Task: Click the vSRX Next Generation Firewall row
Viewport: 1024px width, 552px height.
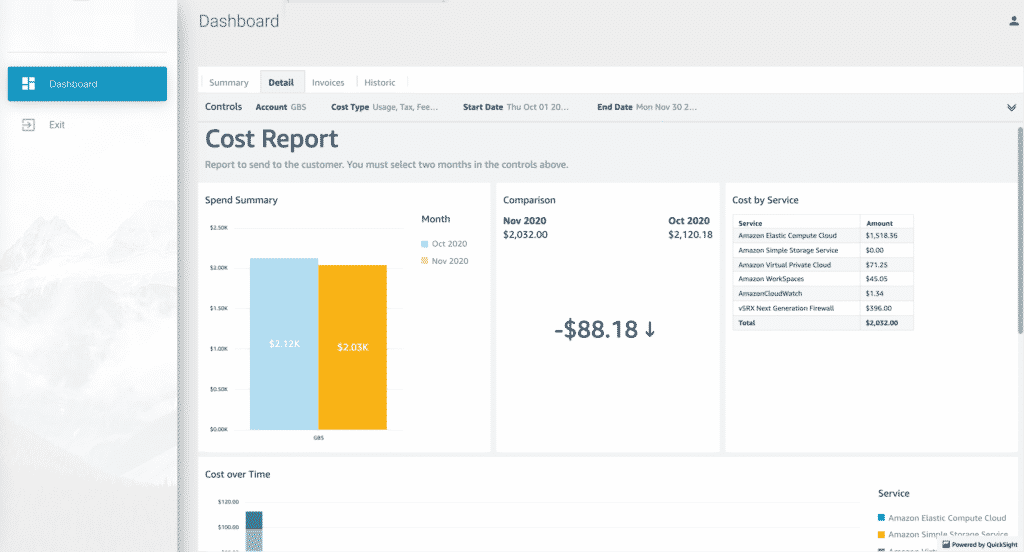Action: pyautogui.click(x=823, y=308)
